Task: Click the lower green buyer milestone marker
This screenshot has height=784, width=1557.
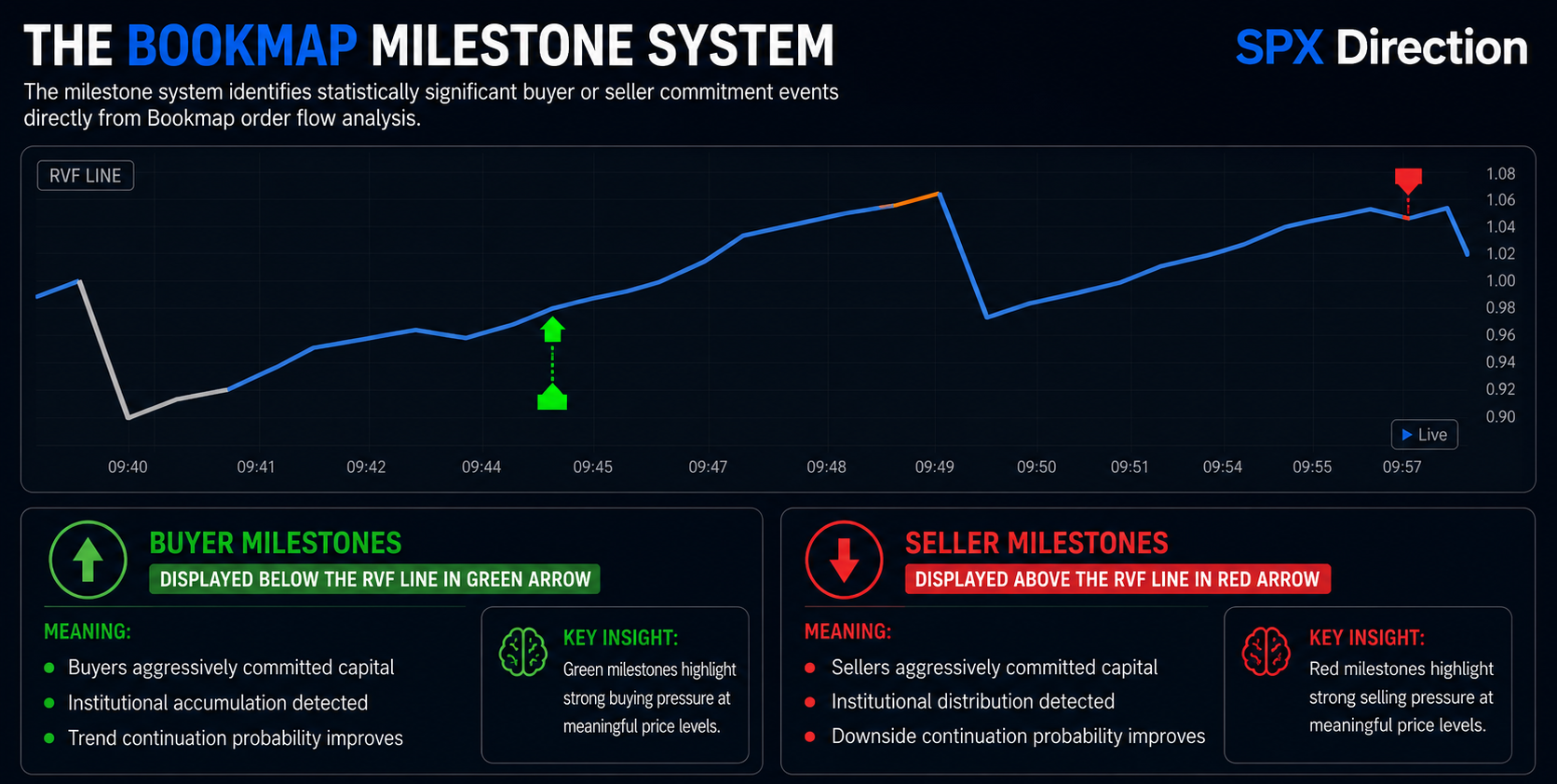Action: 552,399
